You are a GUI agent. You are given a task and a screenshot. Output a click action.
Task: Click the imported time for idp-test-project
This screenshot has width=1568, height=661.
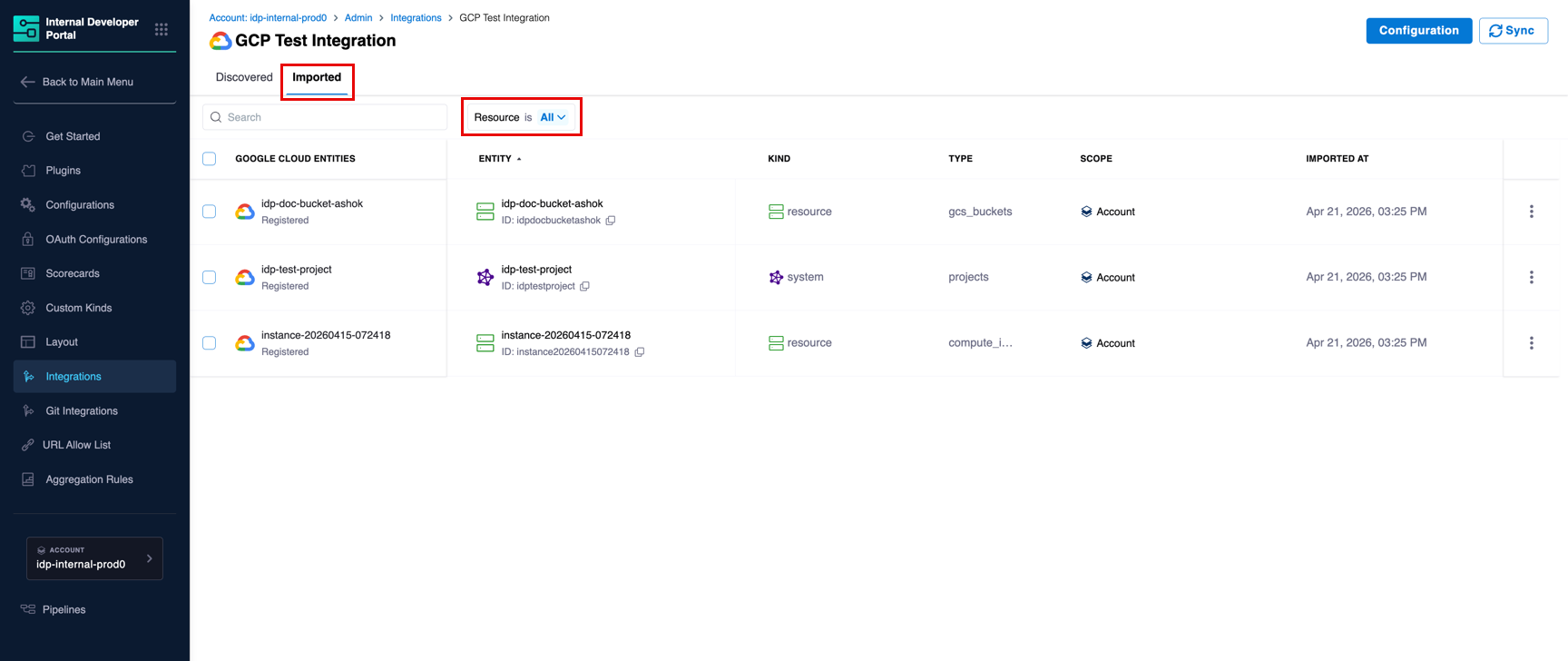click(x=1367, y=277)
